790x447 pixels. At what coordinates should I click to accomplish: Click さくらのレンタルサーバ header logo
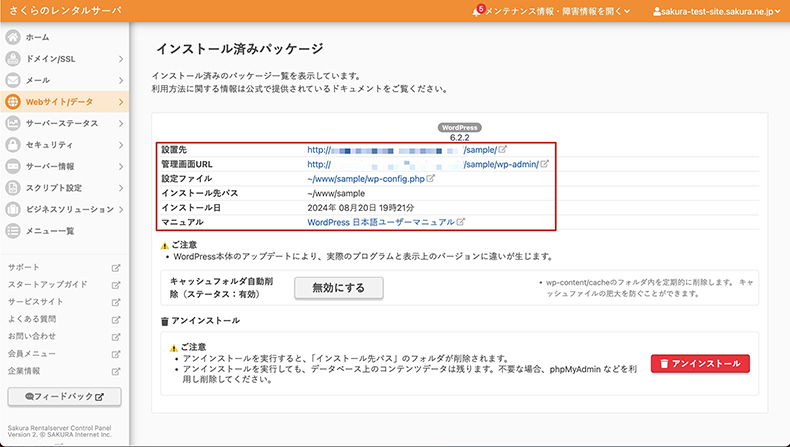65,11
